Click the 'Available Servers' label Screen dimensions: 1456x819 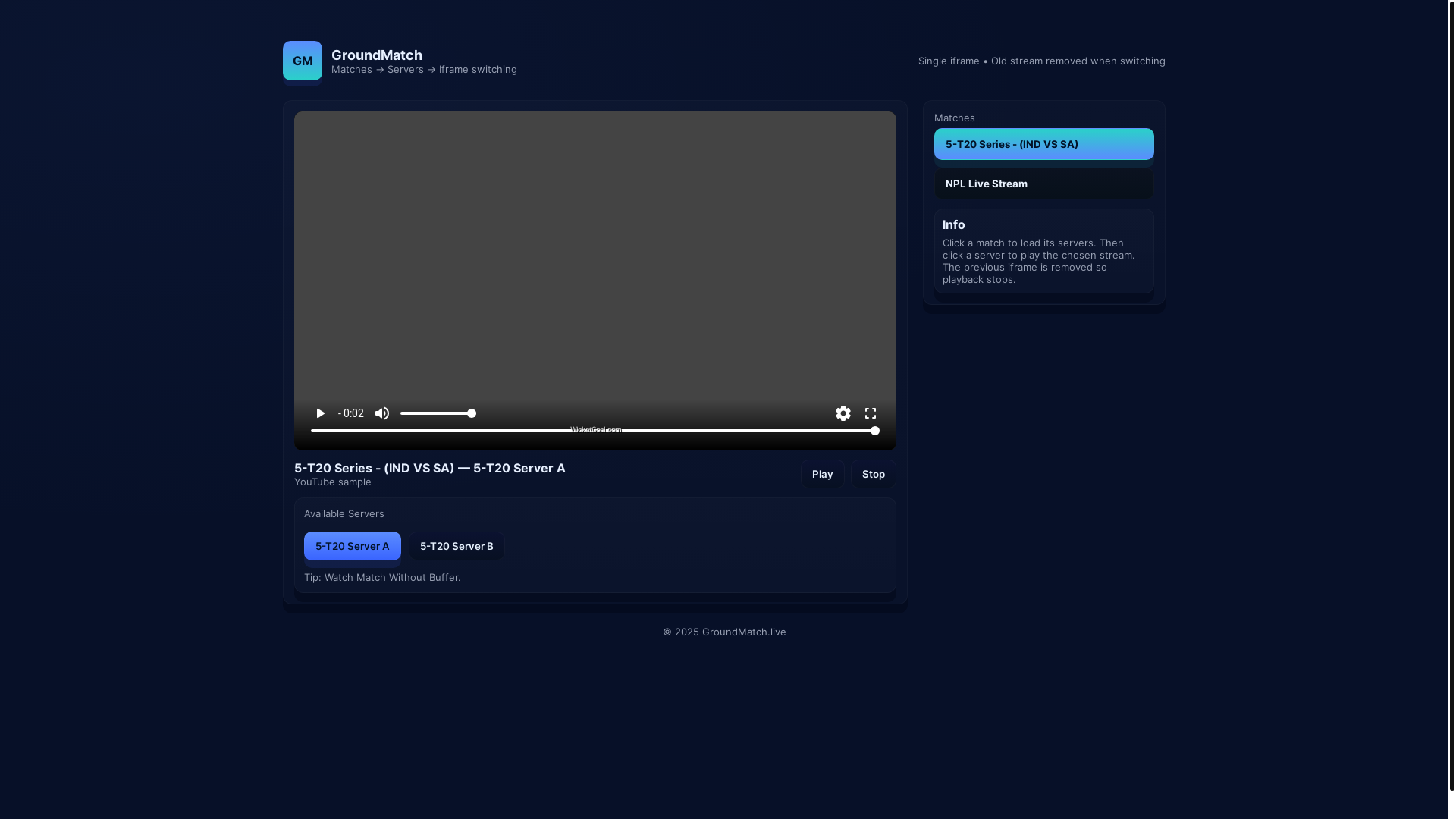coord(344,514)
